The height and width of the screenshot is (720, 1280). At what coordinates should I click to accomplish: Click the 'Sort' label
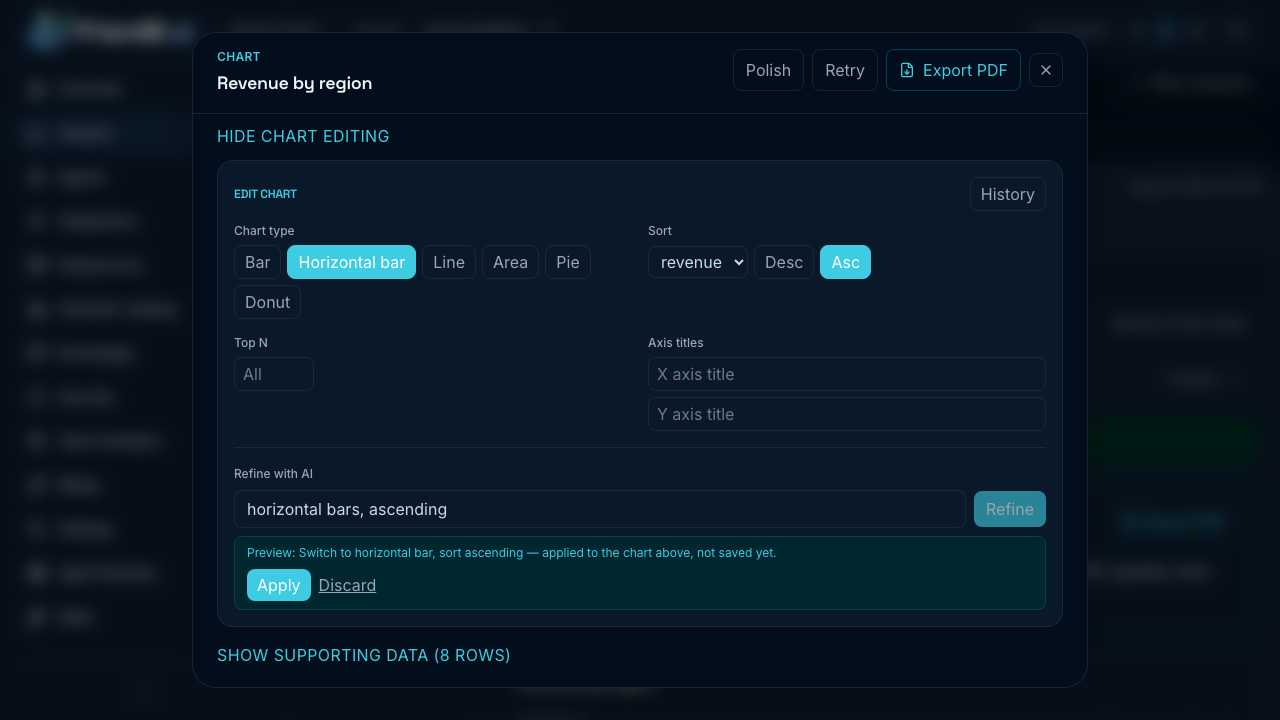[x=660, y=231]
